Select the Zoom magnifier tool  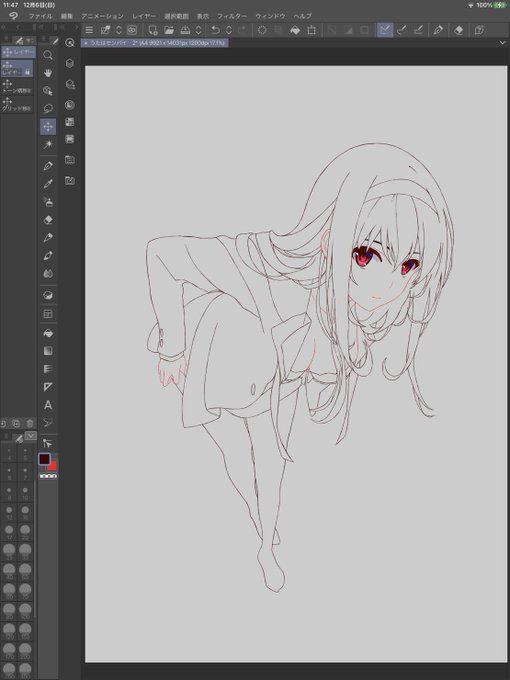[48, 55]
